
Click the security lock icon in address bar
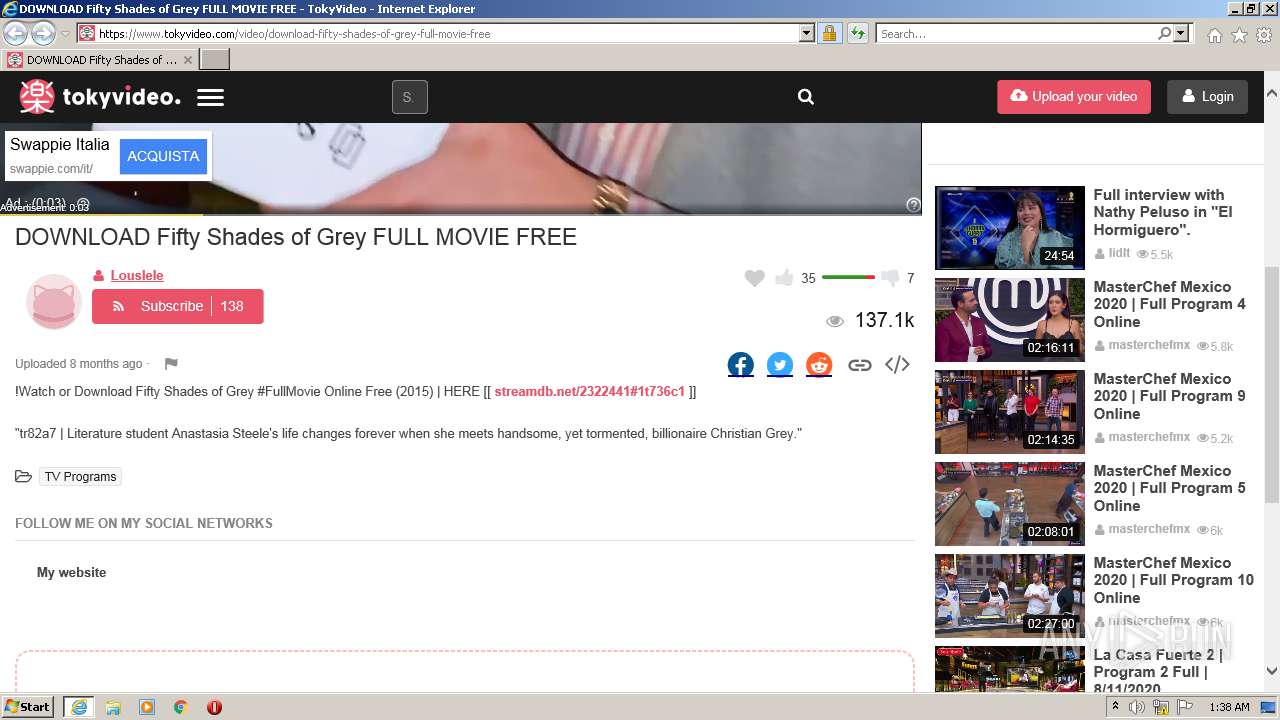(x=829, y=33)
